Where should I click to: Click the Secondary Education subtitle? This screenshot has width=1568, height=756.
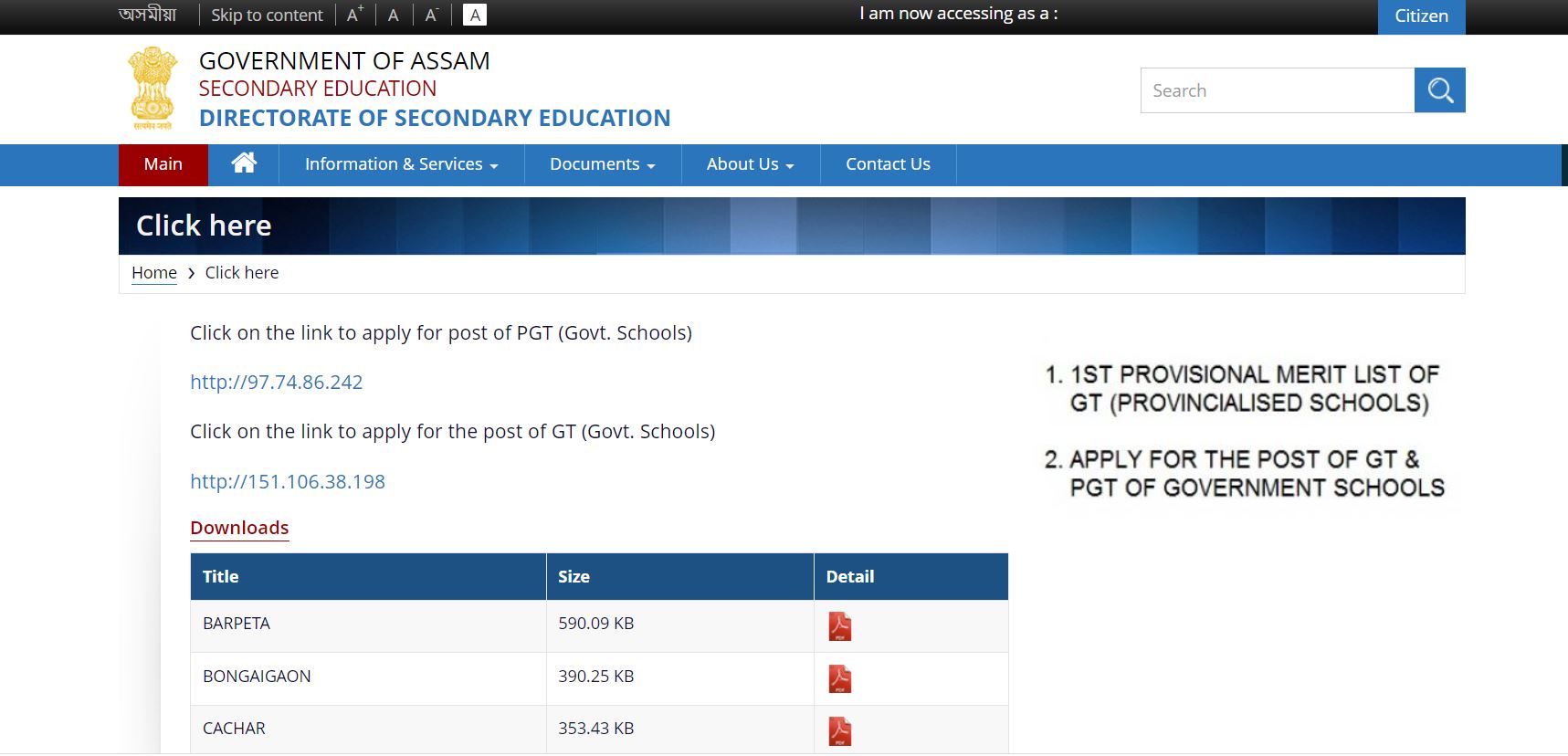point(318,89)
